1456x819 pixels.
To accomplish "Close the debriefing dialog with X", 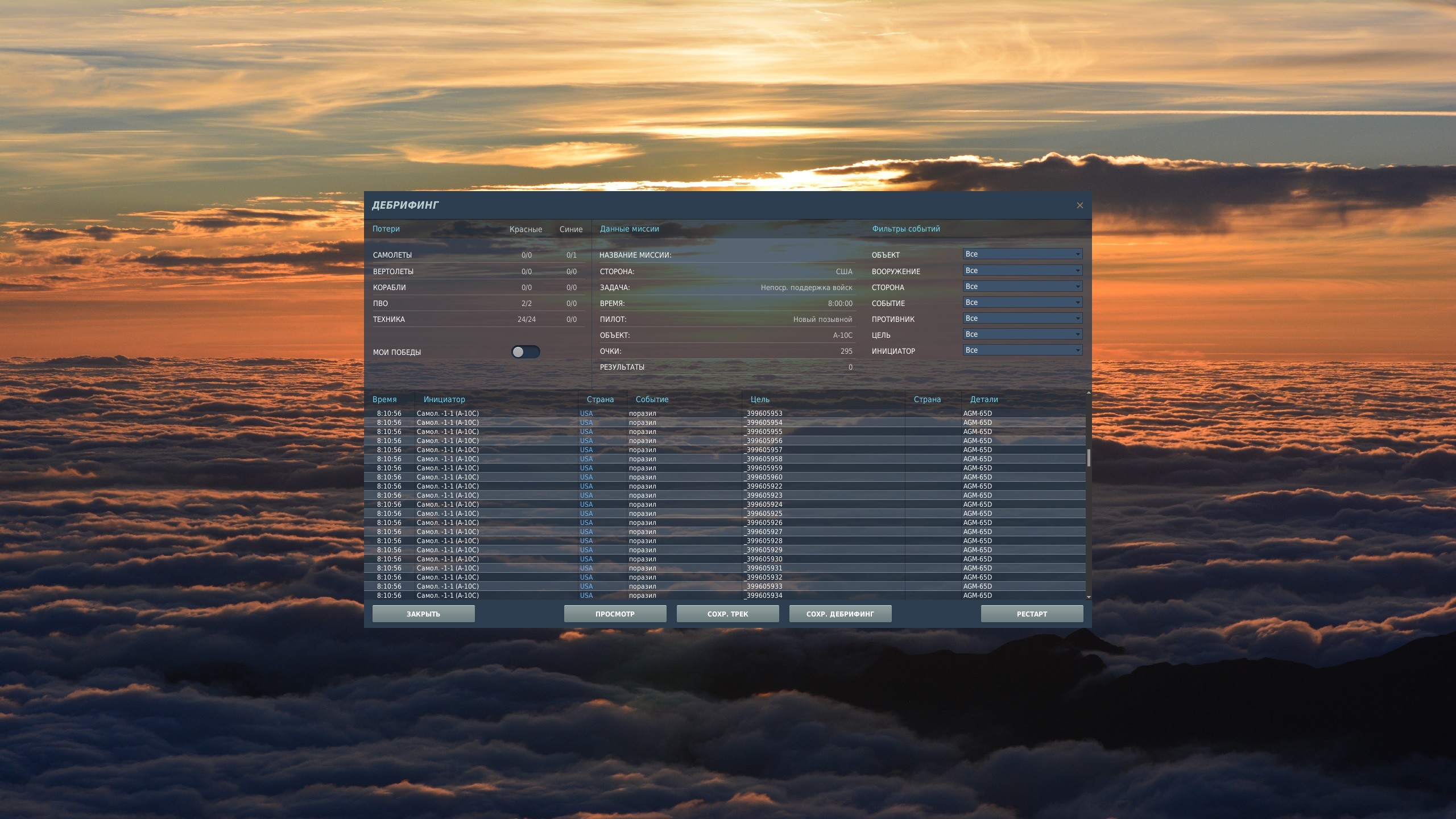I will click(x=1079, y=205).
